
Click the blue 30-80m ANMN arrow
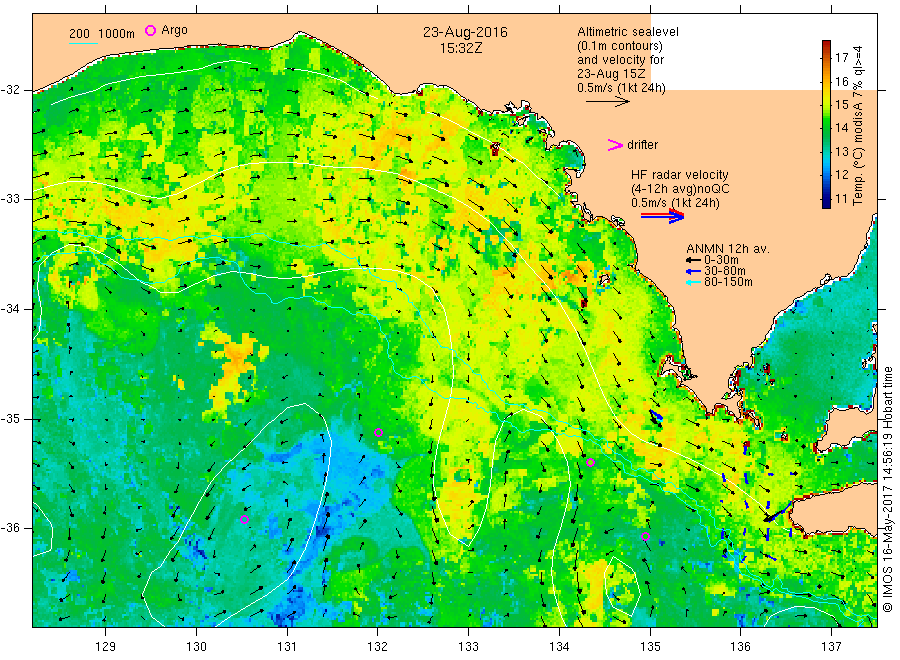click(x=693, y=271)
